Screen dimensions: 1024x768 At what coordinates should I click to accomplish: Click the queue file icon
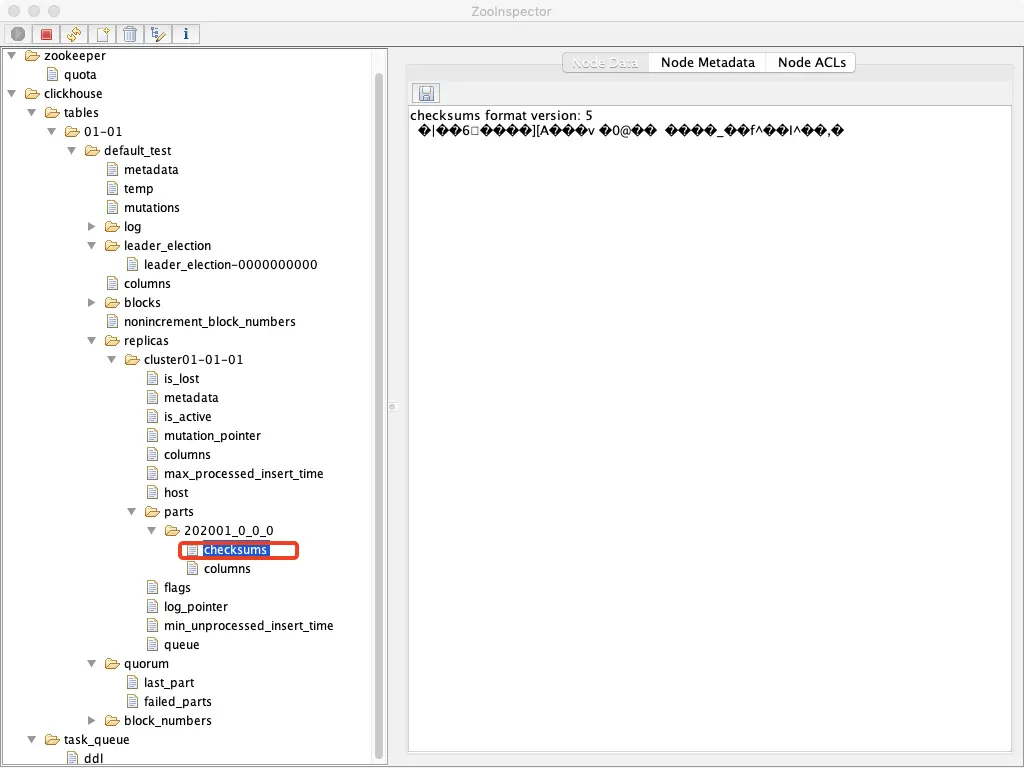click(x=152, y=645)
